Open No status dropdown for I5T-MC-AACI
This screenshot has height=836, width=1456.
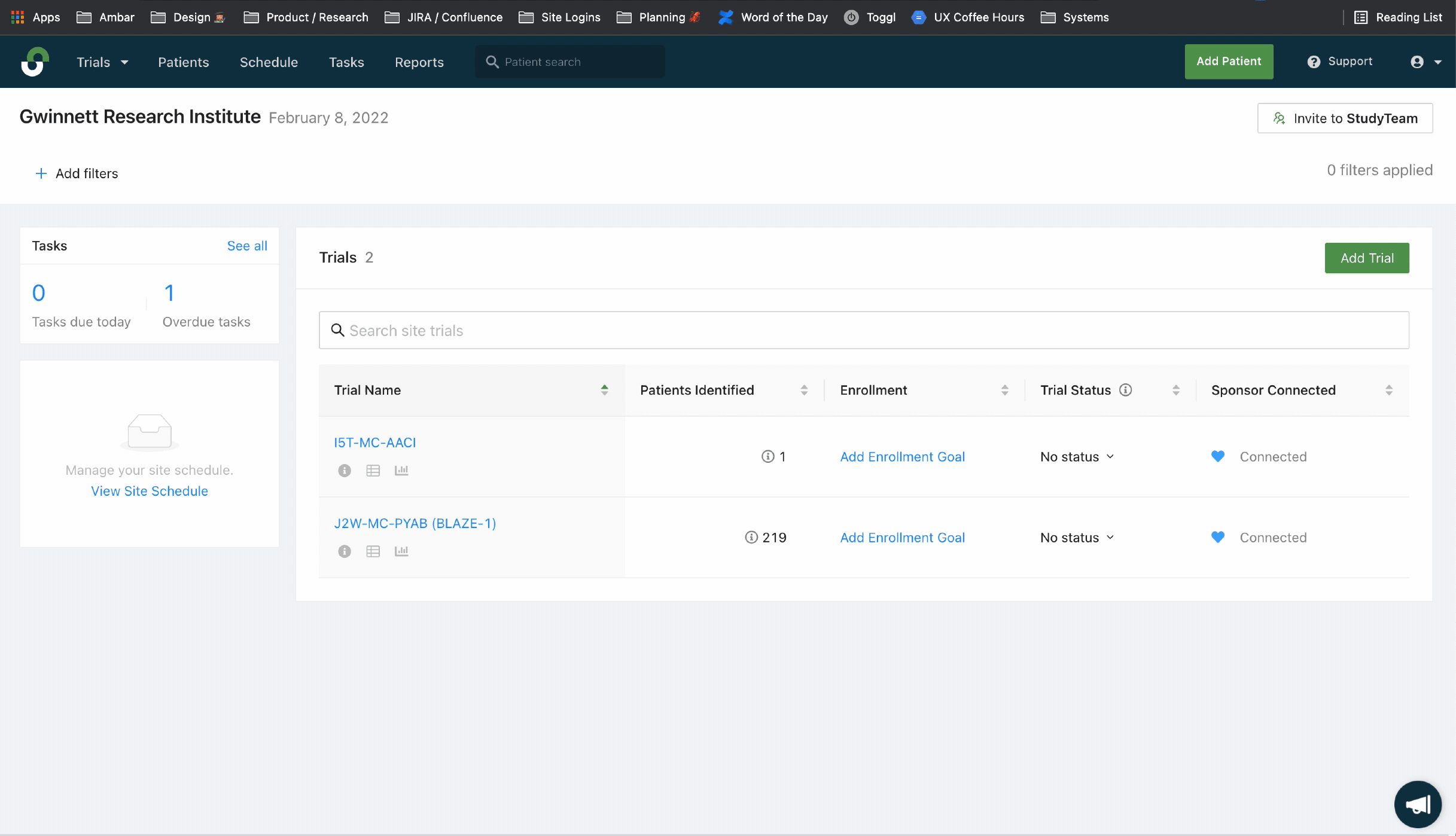pyautogui.click(x=1077, y=457)
